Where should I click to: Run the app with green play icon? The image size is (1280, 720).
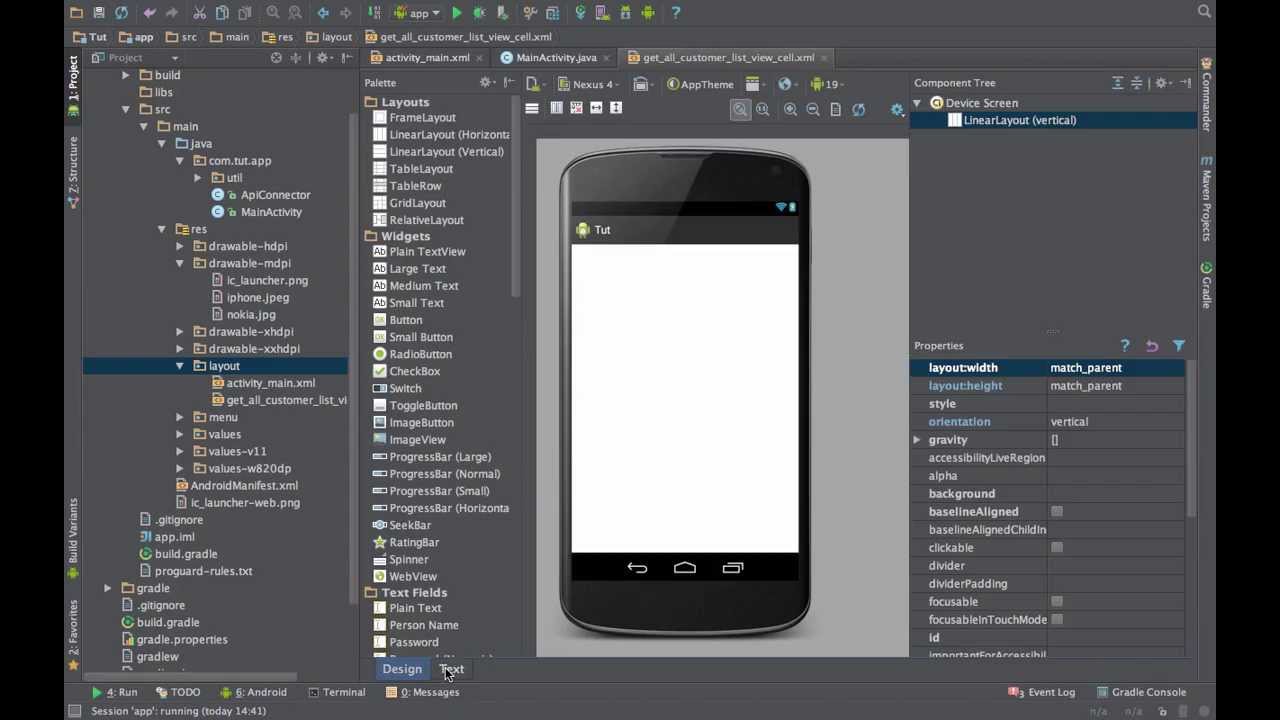click(457, 13)
